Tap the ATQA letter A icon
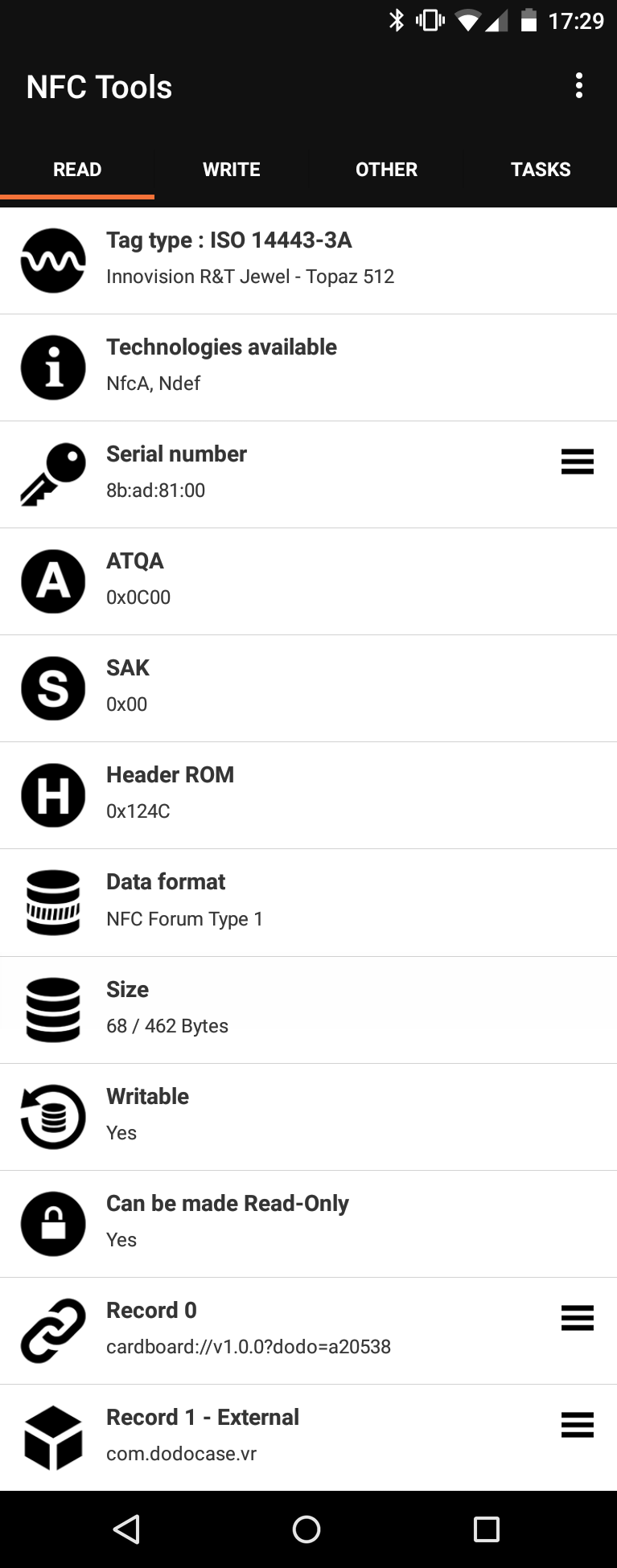Viewport: 617px width, 1568px height. pos(53,581)
